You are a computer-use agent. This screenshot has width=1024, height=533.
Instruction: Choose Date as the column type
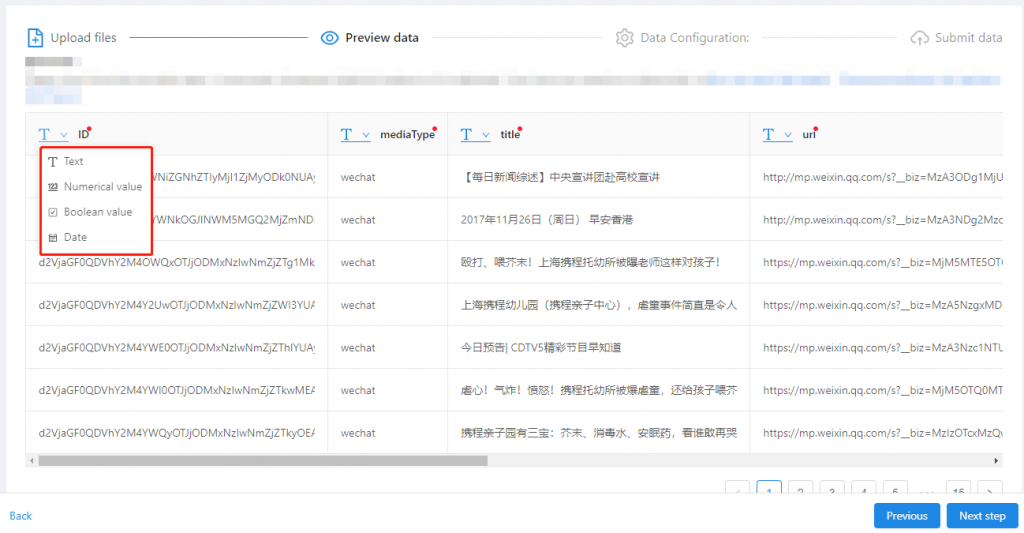[x=75, y=238]
